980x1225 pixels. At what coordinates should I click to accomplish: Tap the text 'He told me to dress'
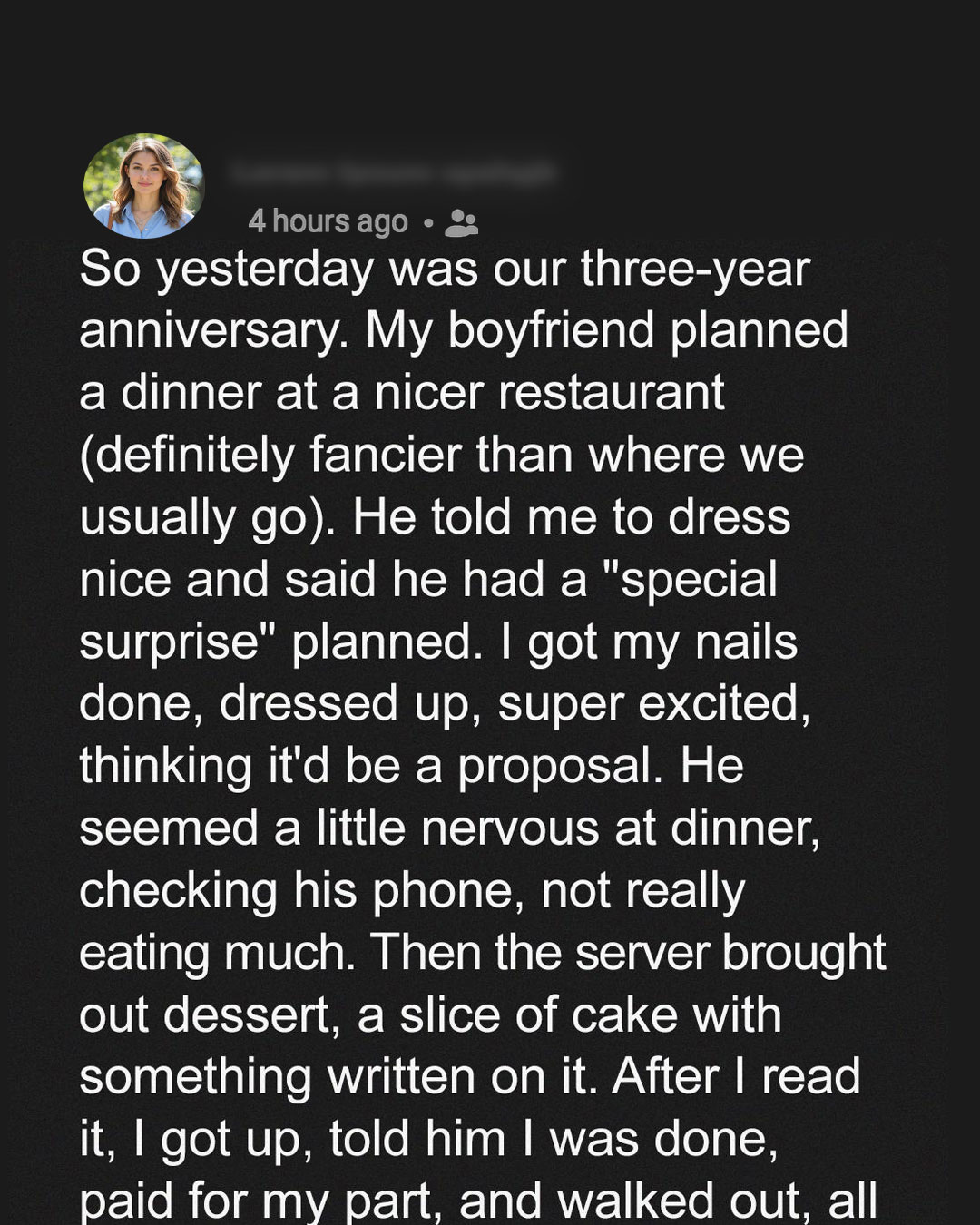coord(572,517)
